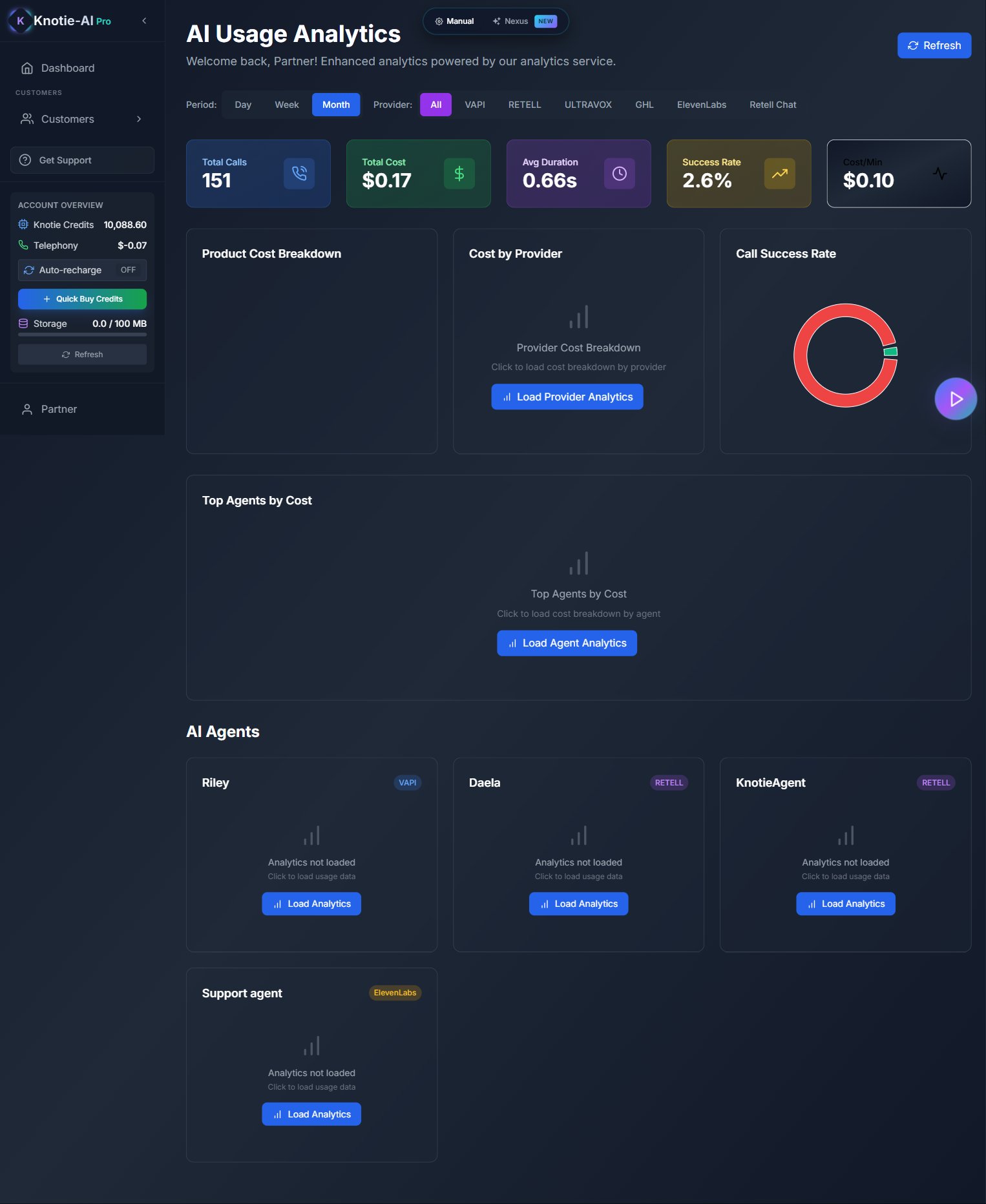
Task: Click the Avg Duration clock icon
Action: click(620, 173)
